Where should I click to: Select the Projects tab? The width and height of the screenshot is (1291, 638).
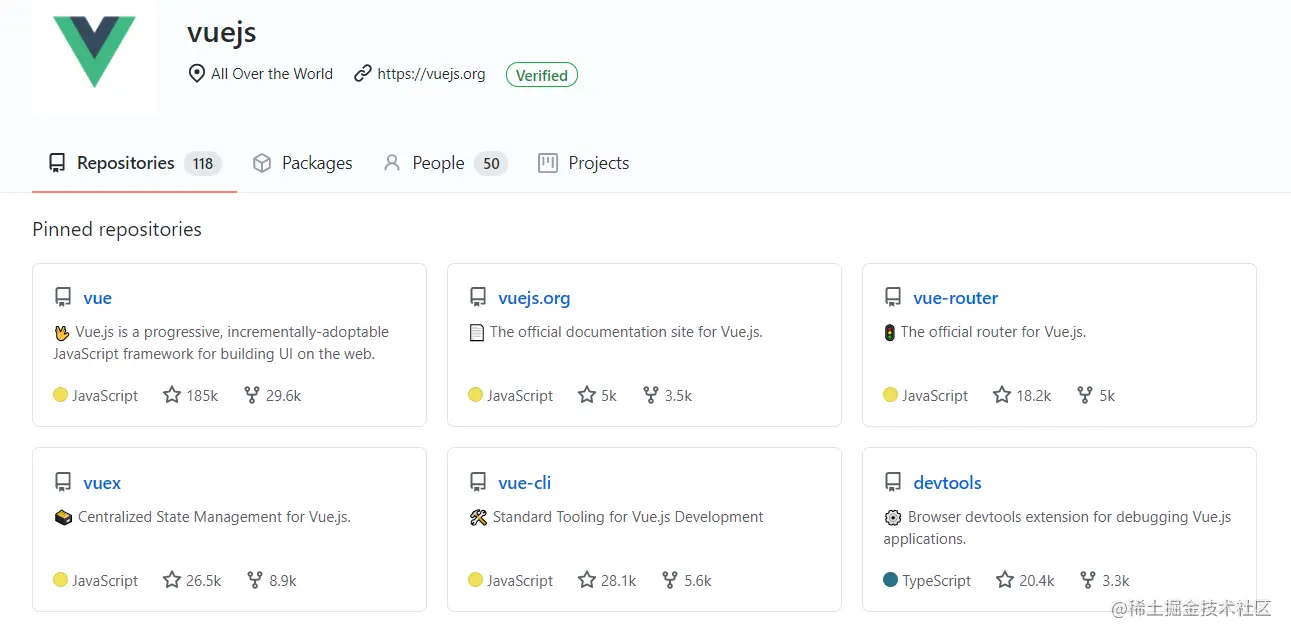point(584,163)
